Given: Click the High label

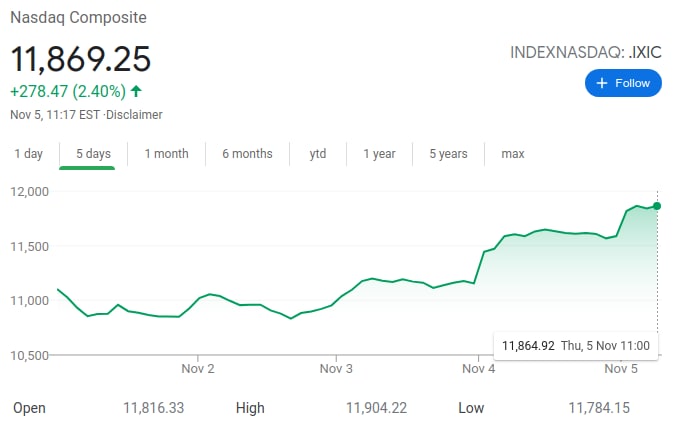Looking at the screenshot, I should tap(250, 408).
